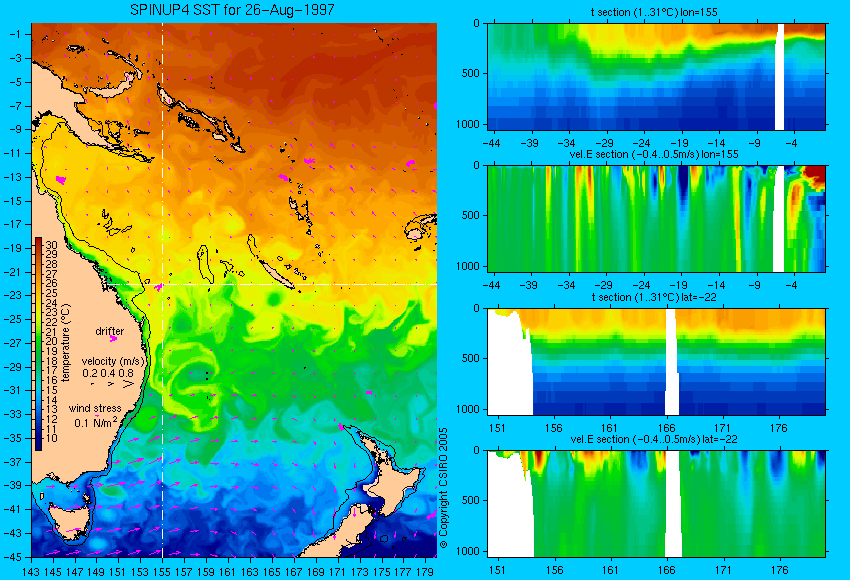
Task: Click -4 tick under lon=155 temperature section
Action: (791, 143)
